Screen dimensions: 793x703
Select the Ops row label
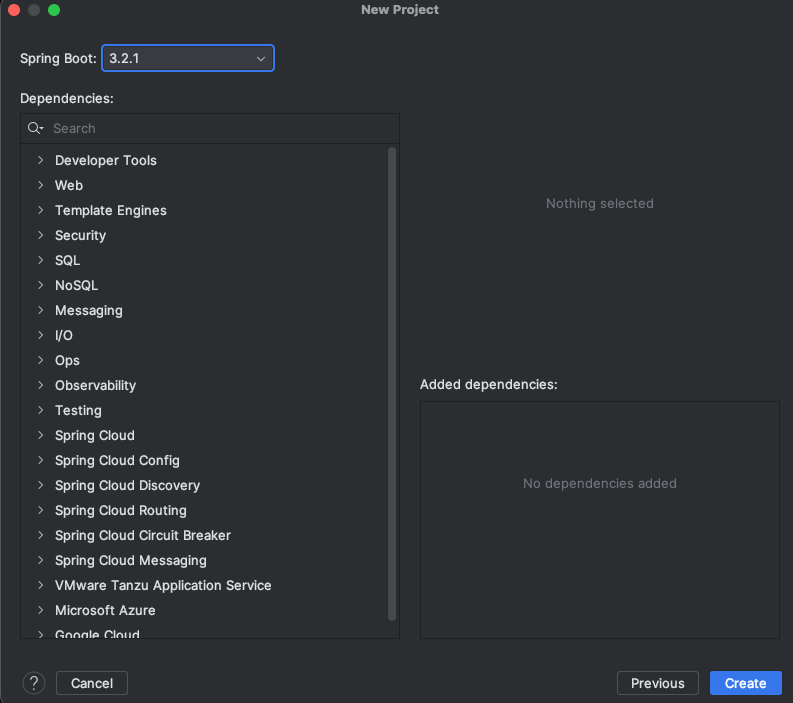click(x=67, y=361)
